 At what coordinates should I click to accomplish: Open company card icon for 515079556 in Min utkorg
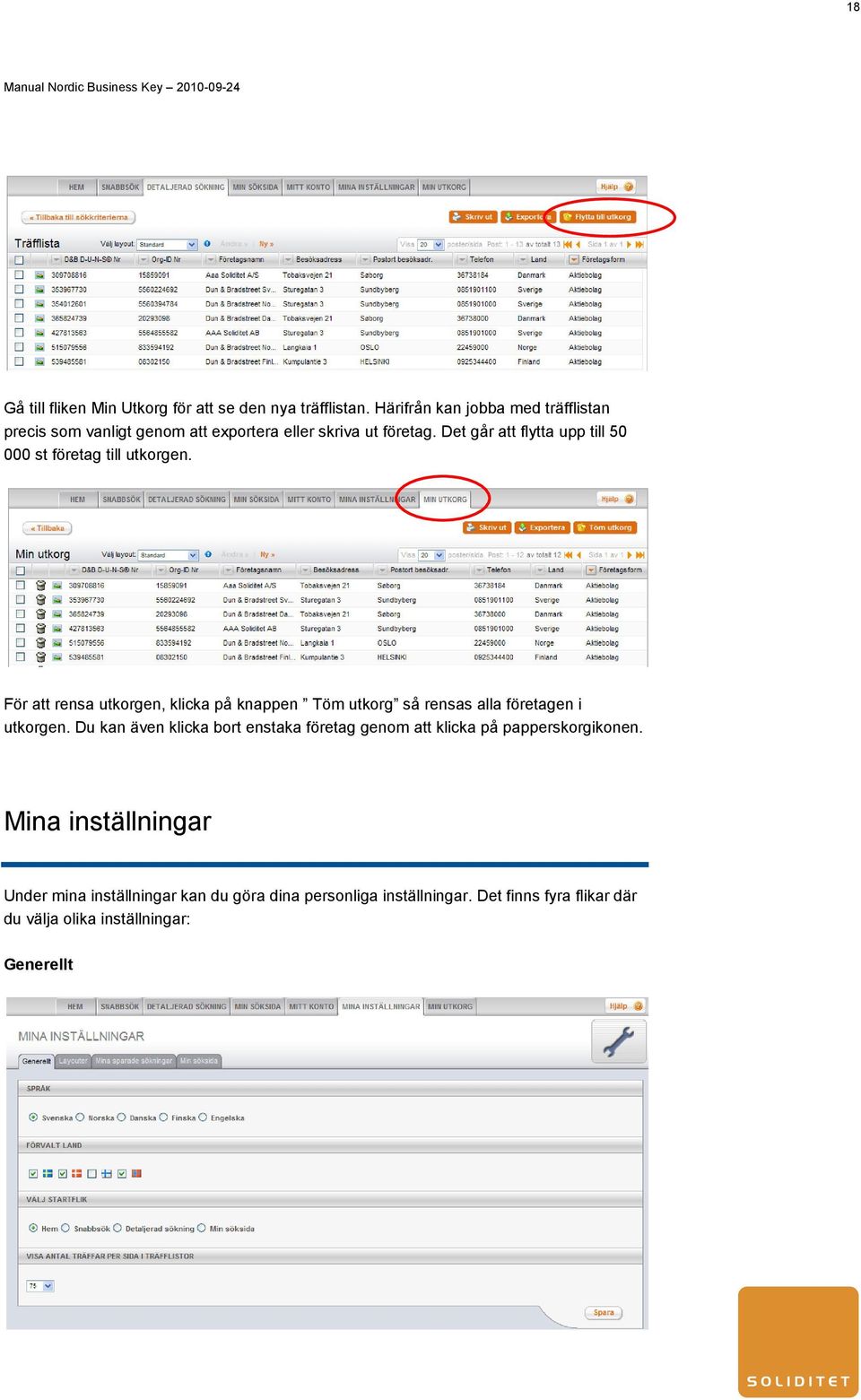tap(57, 643)
